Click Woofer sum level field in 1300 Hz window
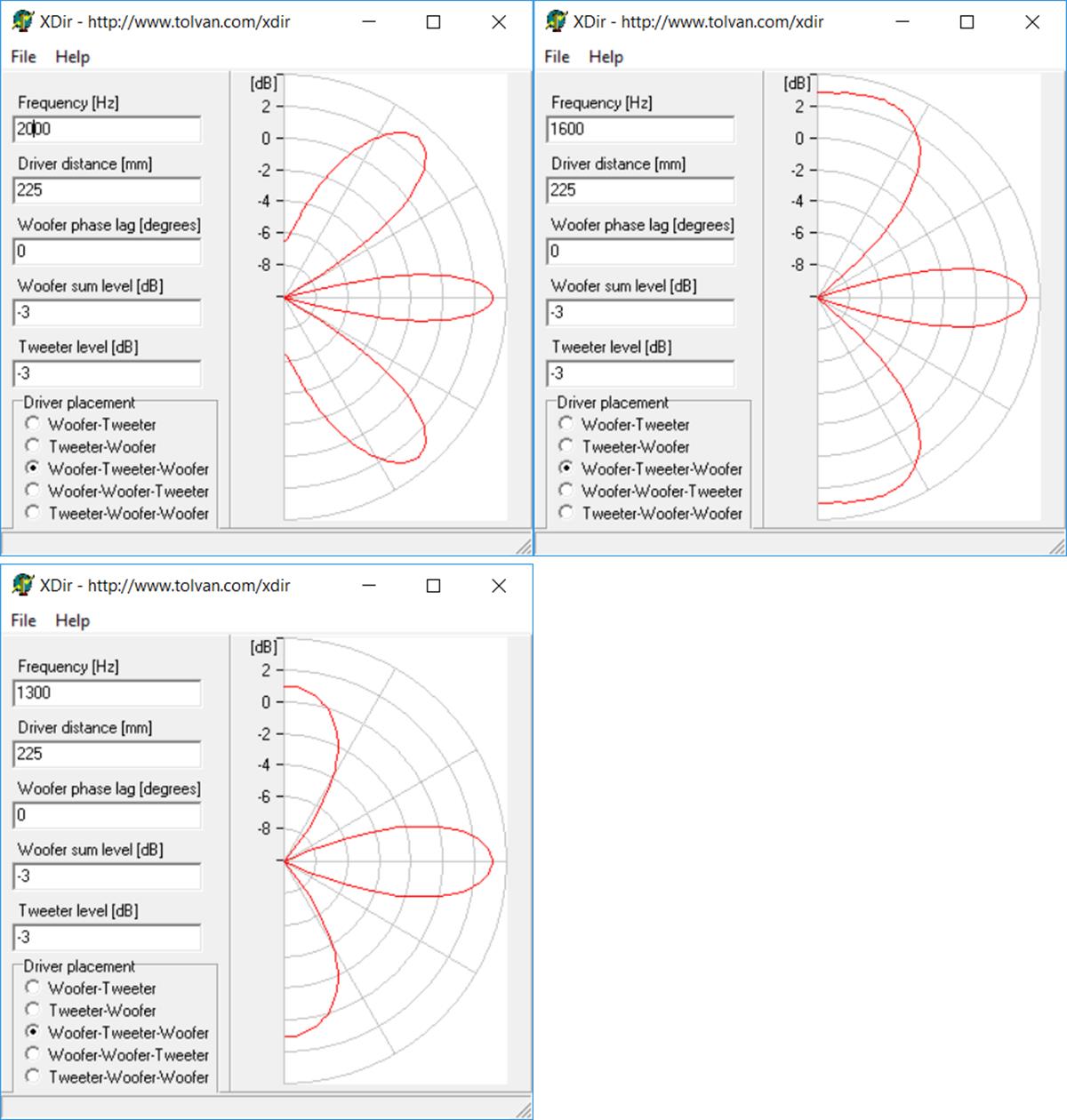This screenshot has height=1120, width=1067. point(108,876)
